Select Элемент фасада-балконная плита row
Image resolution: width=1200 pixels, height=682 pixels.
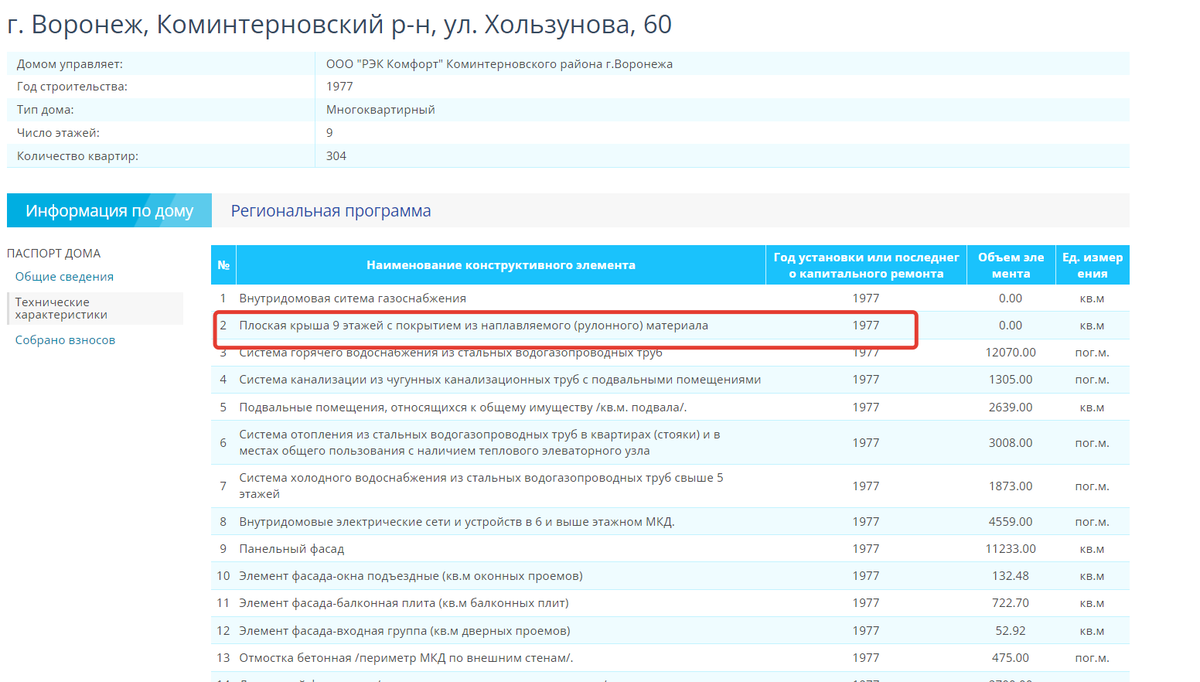coord(671,603)
